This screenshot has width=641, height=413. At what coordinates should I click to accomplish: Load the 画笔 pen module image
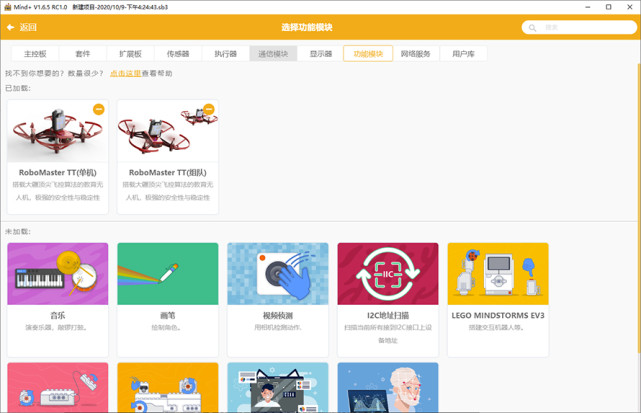click(x=168, y=274)
